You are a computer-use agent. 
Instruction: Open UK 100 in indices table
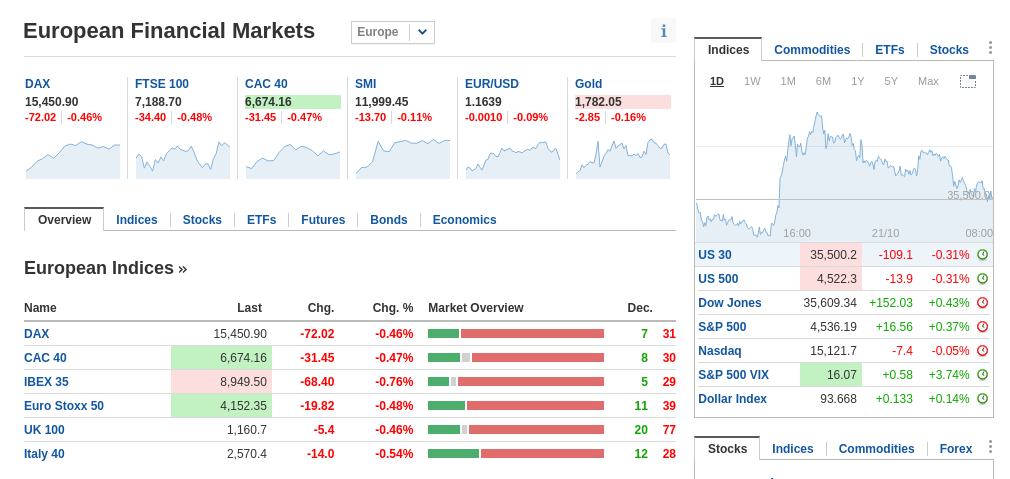44,429
